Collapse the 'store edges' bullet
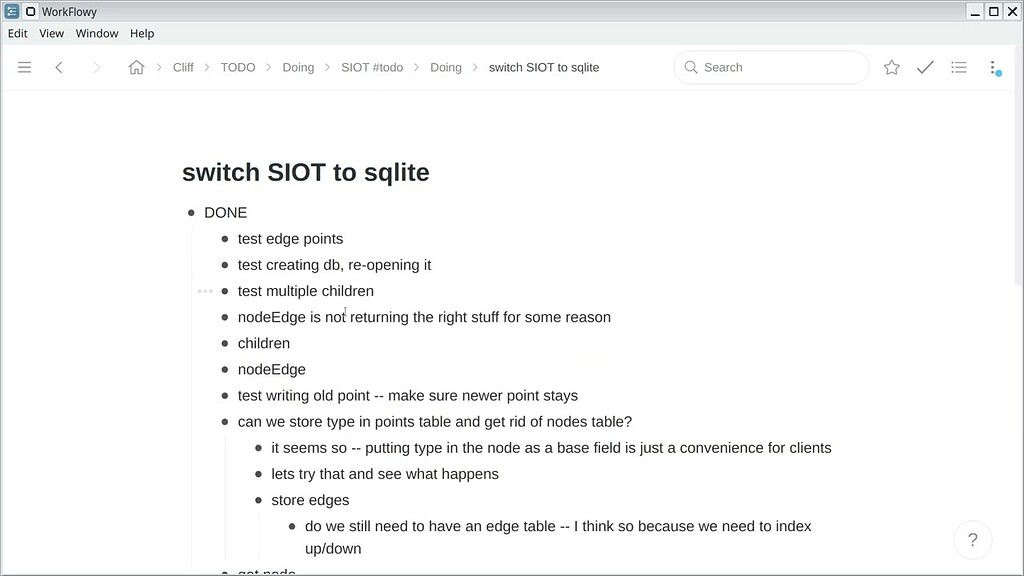 [258, 500]
